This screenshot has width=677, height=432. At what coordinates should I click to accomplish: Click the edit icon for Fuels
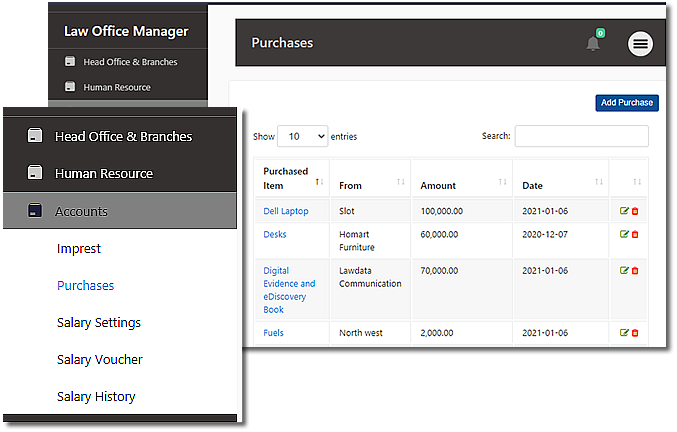[x=625, y=332]
